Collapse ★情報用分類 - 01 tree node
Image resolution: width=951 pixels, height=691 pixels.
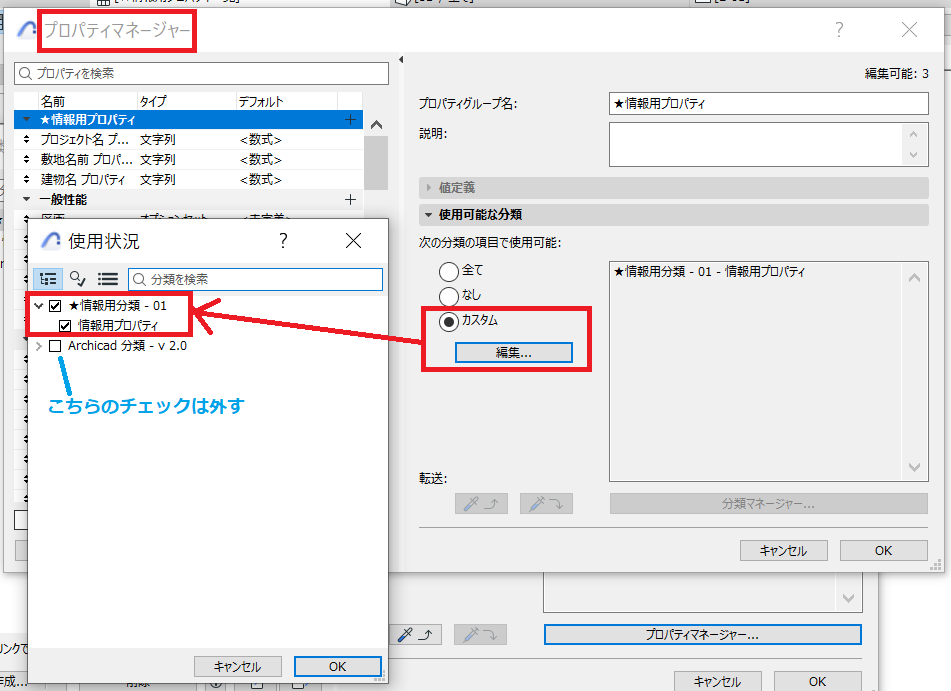[39, 306]
